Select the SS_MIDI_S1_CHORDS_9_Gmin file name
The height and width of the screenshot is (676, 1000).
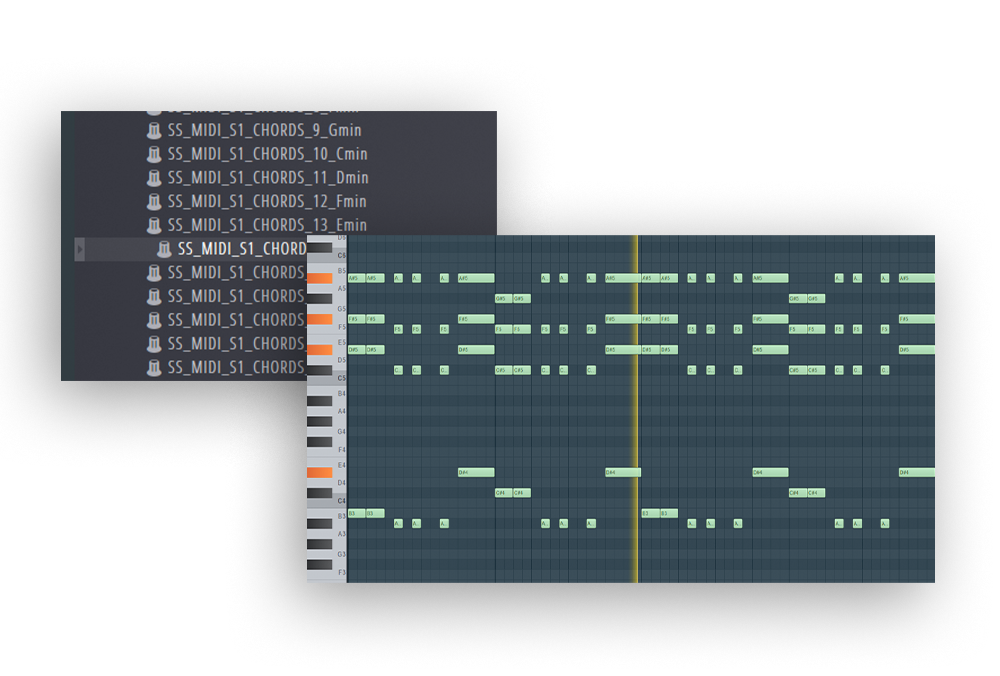[x=264, y=131]
